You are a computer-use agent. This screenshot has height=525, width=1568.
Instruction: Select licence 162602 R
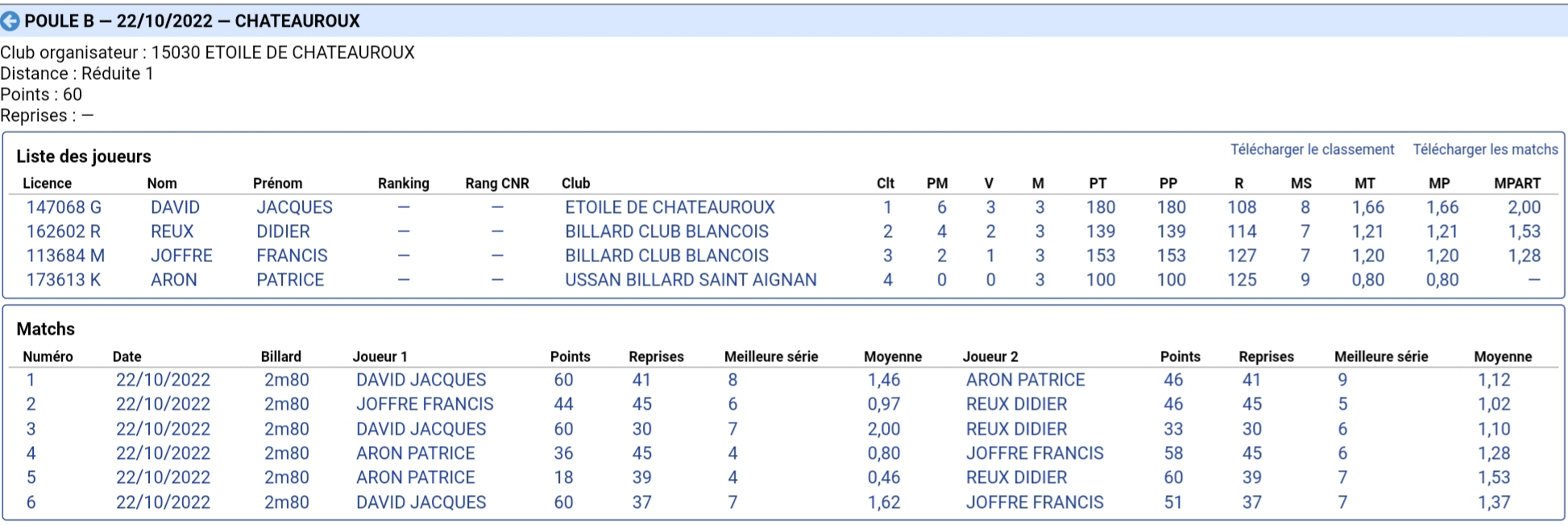tap(64, 231)
